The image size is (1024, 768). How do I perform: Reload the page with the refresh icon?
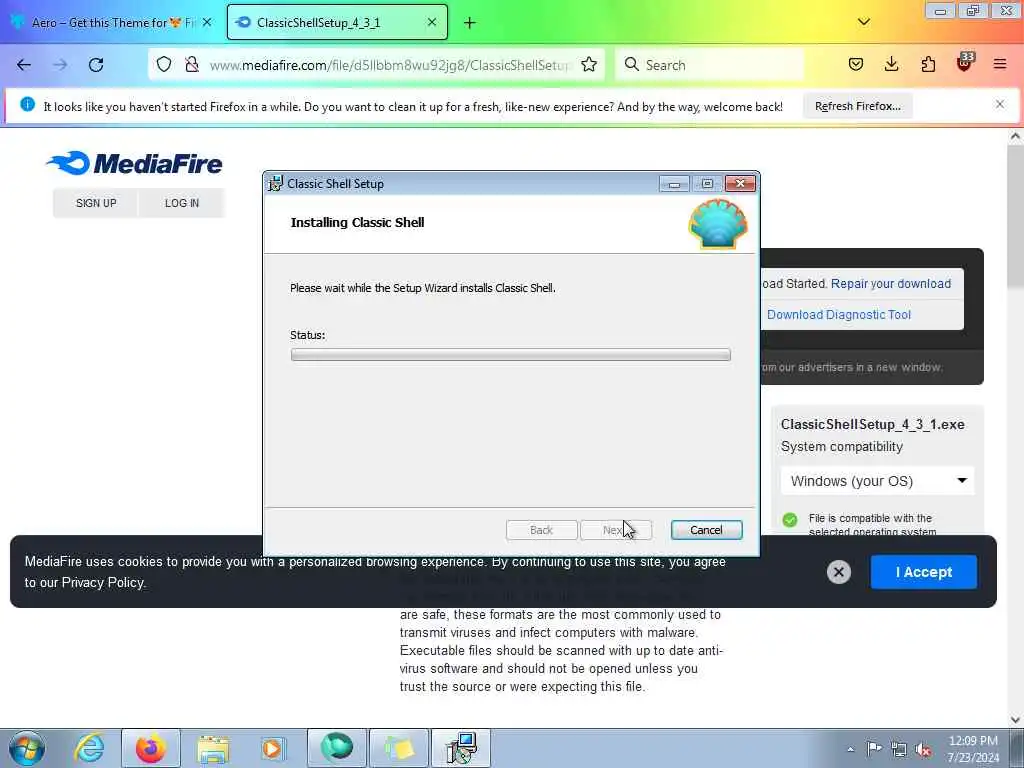(x=96, y=65)
